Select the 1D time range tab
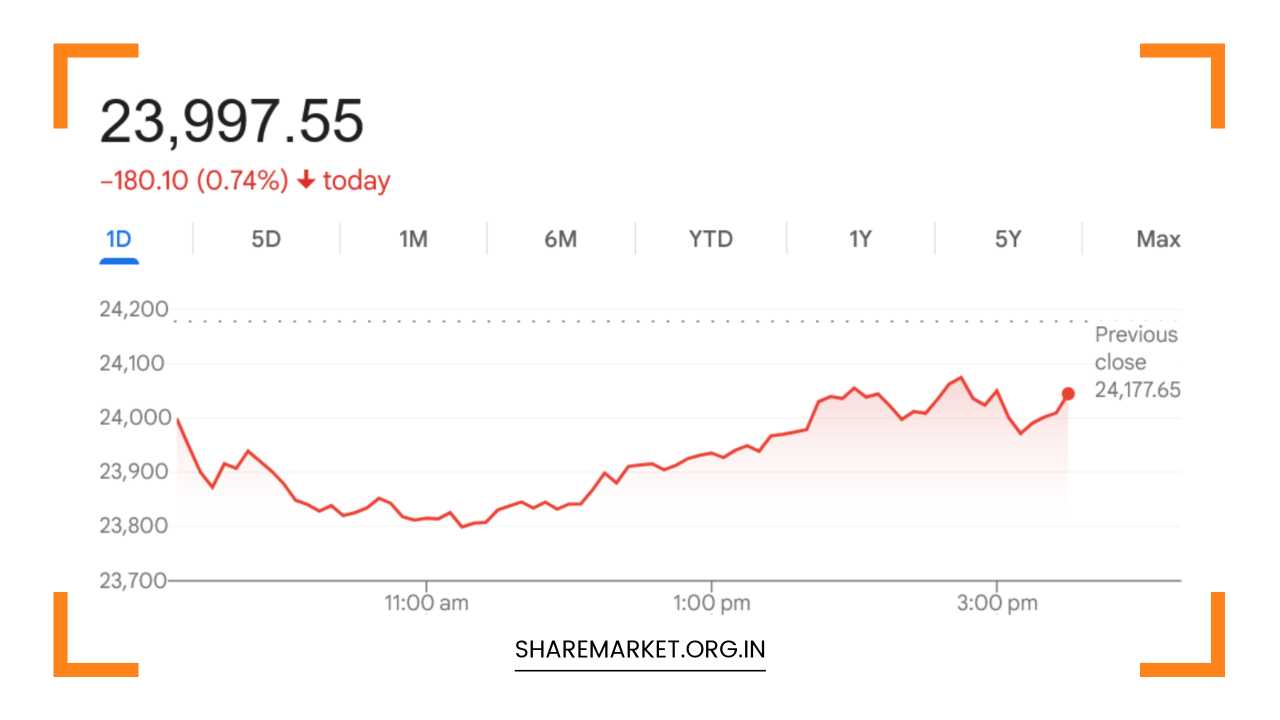1280x720 pixels. click(119, 239)
